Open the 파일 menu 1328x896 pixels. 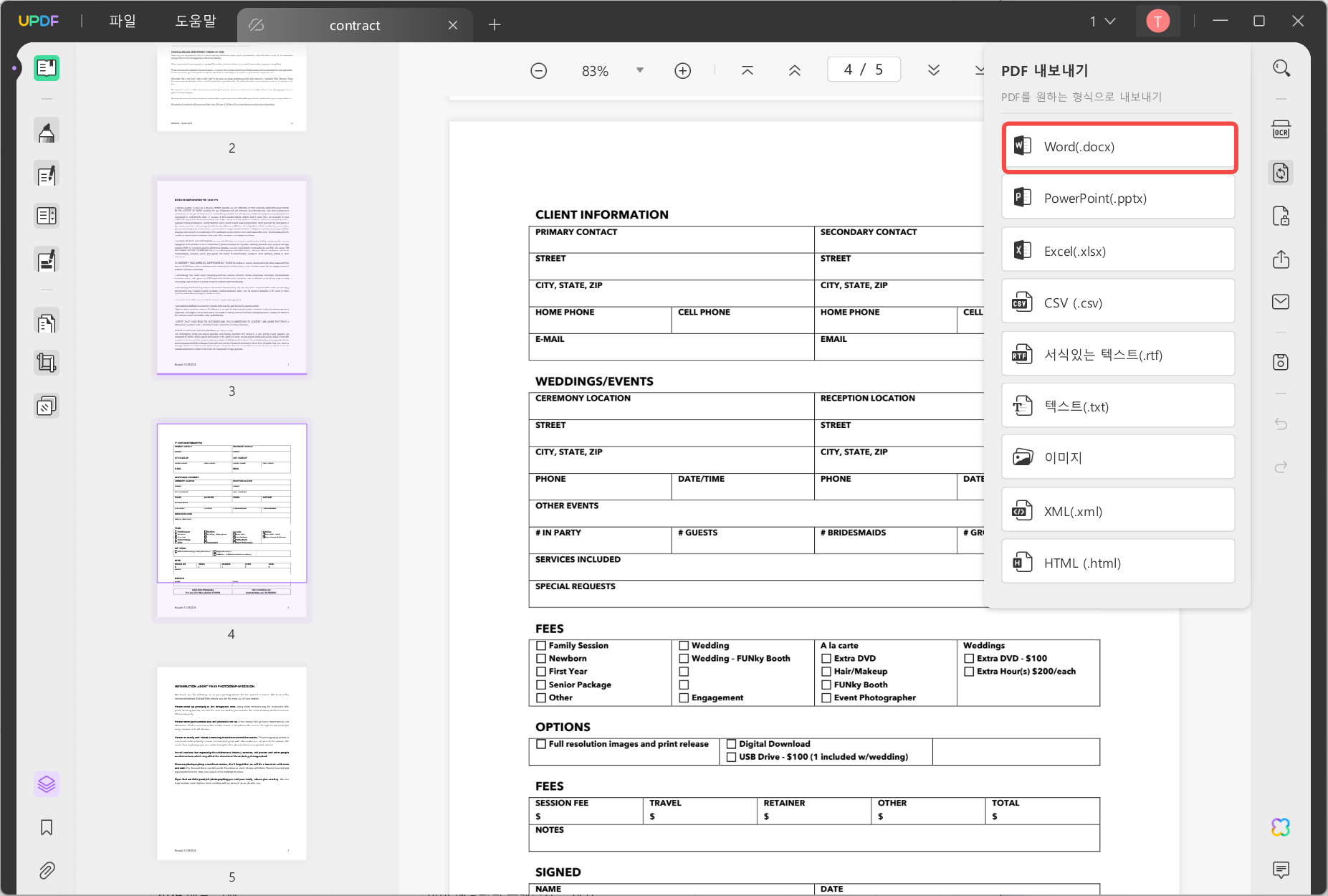pos(123,22)
